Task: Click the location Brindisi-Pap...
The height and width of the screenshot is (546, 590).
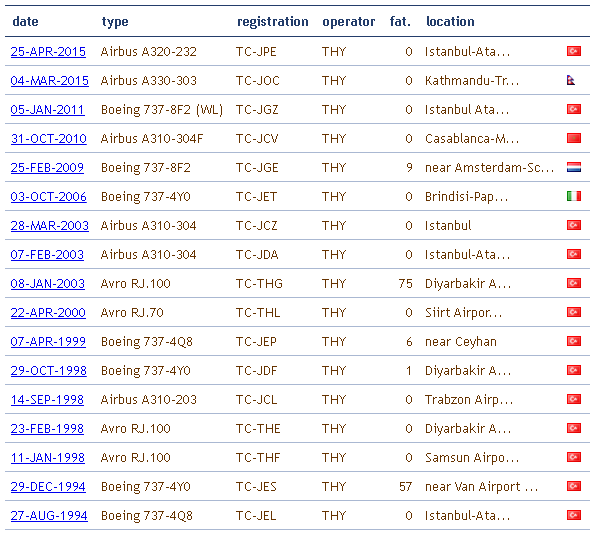Action: tap(467, 196)
